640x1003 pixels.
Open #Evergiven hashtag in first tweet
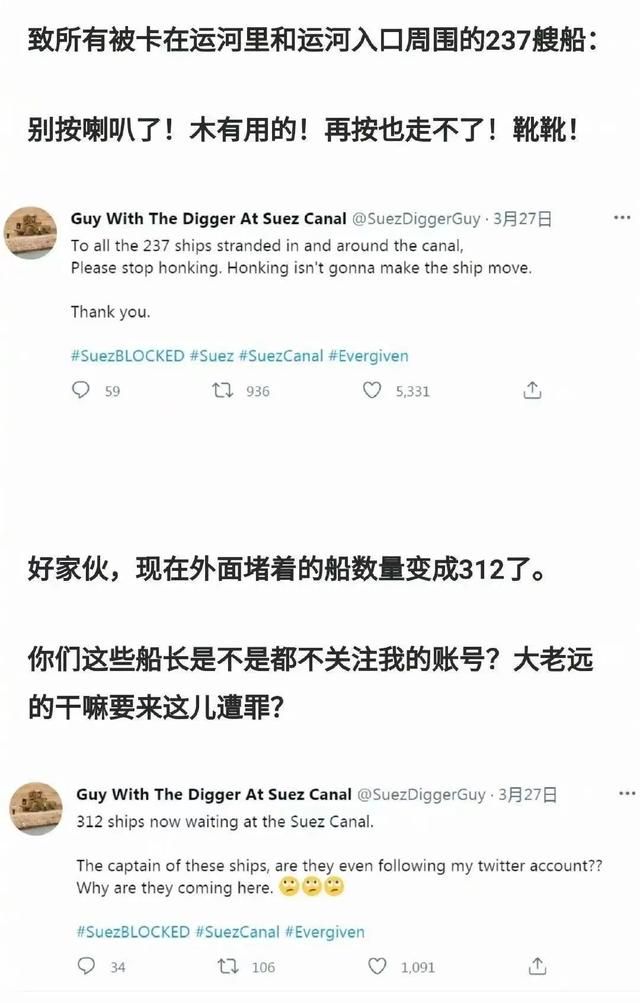click(x=368, y=356)
